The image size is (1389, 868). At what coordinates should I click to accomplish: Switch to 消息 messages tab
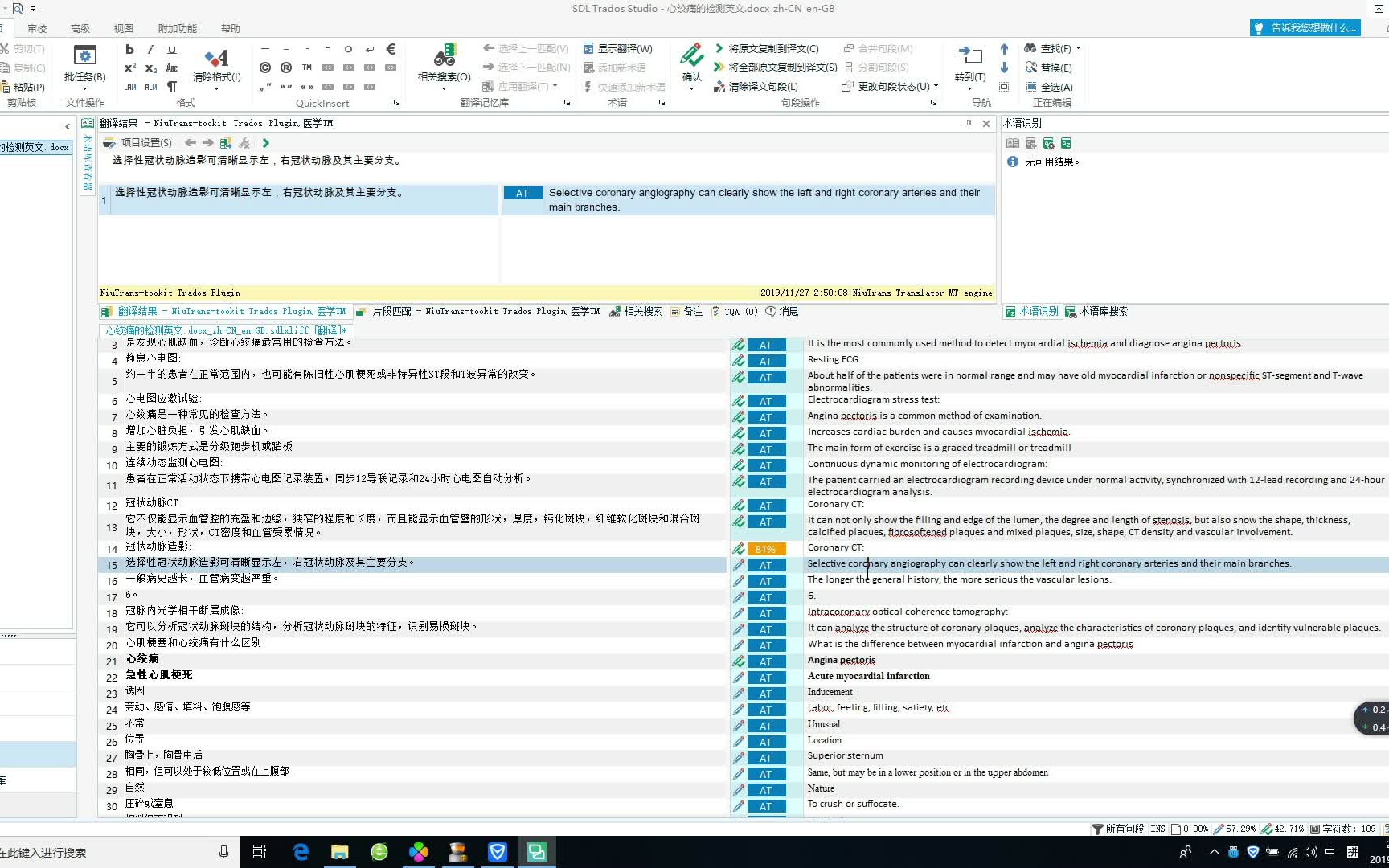(782, 312)
